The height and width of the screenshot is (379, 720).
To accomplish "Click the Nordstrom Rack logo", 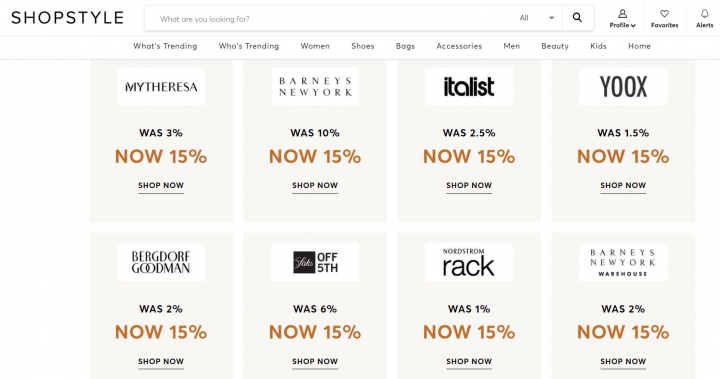I will pos(469,263).
